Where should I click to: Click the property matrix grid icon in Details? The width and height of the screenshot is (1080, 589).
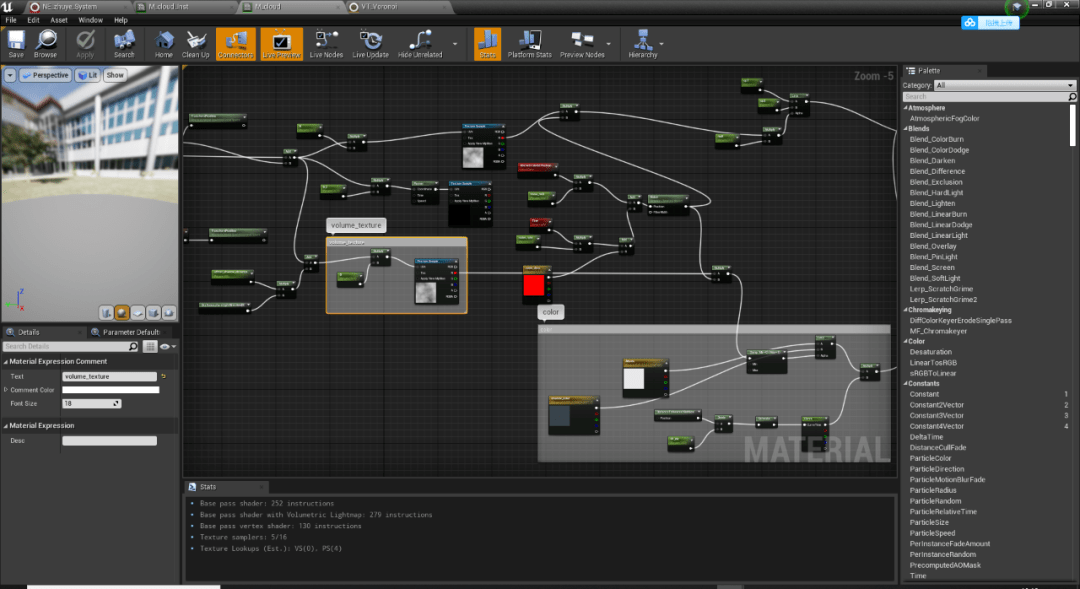pyautogui.click(x=149, y=347)
